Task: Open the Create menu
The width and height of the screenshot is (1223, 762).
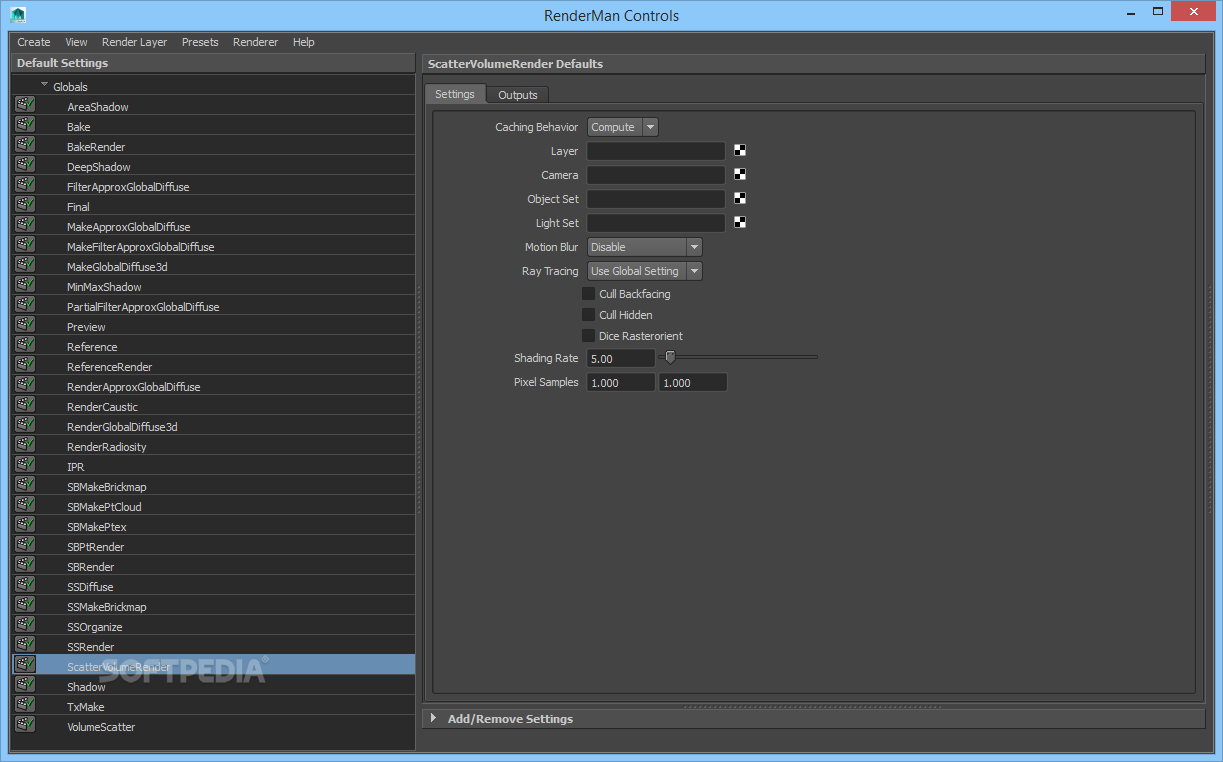Action: coord(34,42)
